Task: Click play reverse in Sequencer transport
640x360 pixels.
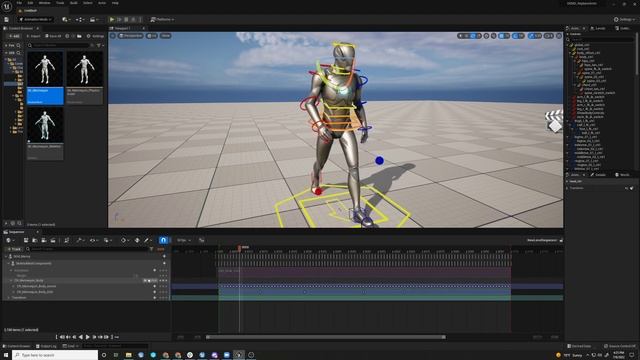Action: 80,337
